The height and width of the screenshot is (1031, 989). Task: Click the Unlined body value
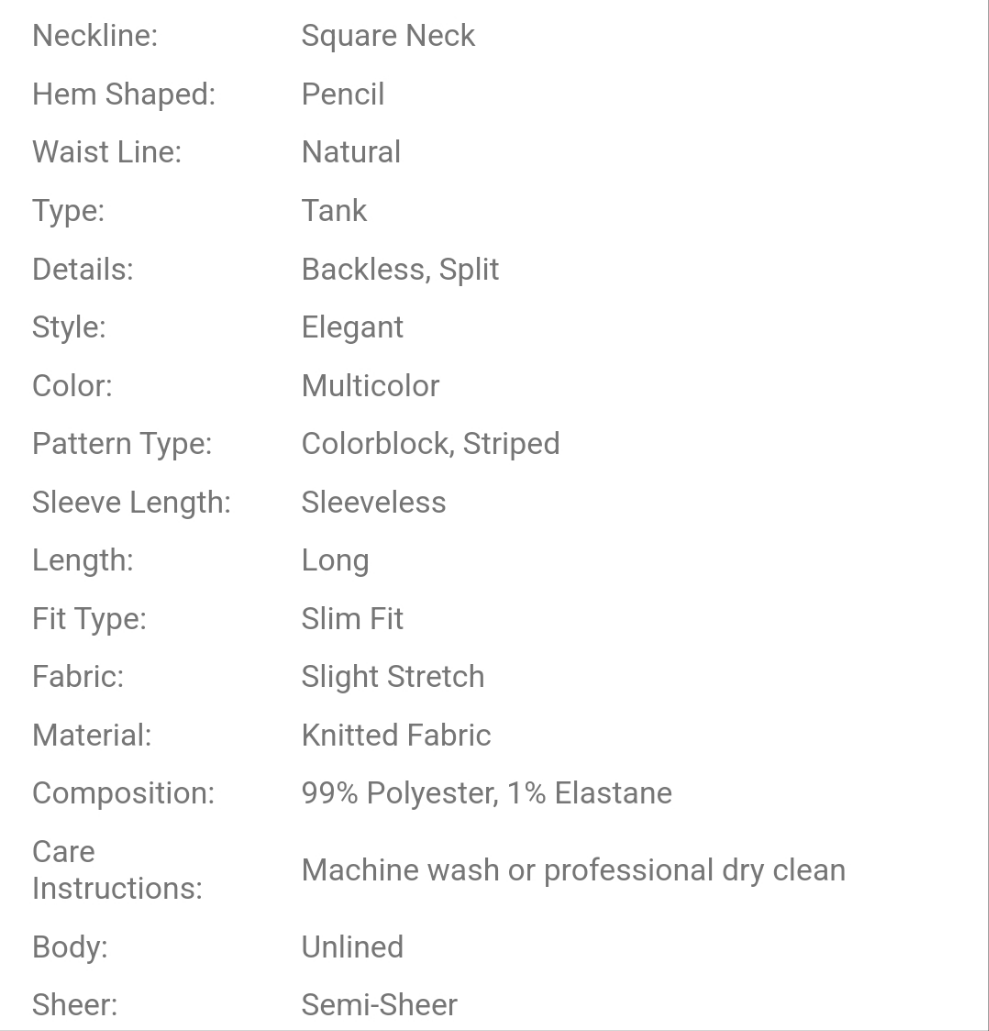[353, 946]
